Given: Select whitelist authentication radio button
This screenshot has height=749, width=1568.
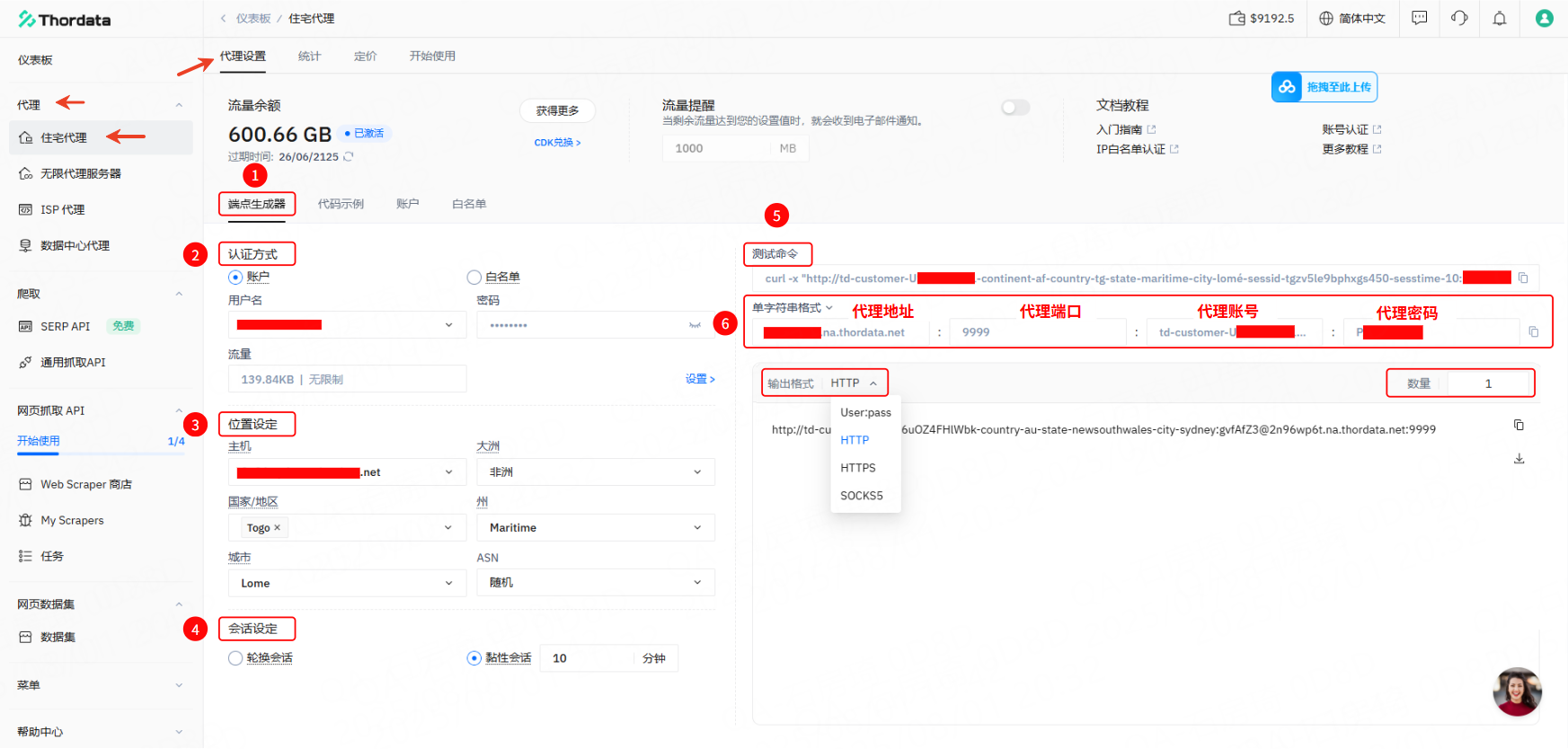Looking at the screenshot, I should pyautogui.click(x=474, y=277).
